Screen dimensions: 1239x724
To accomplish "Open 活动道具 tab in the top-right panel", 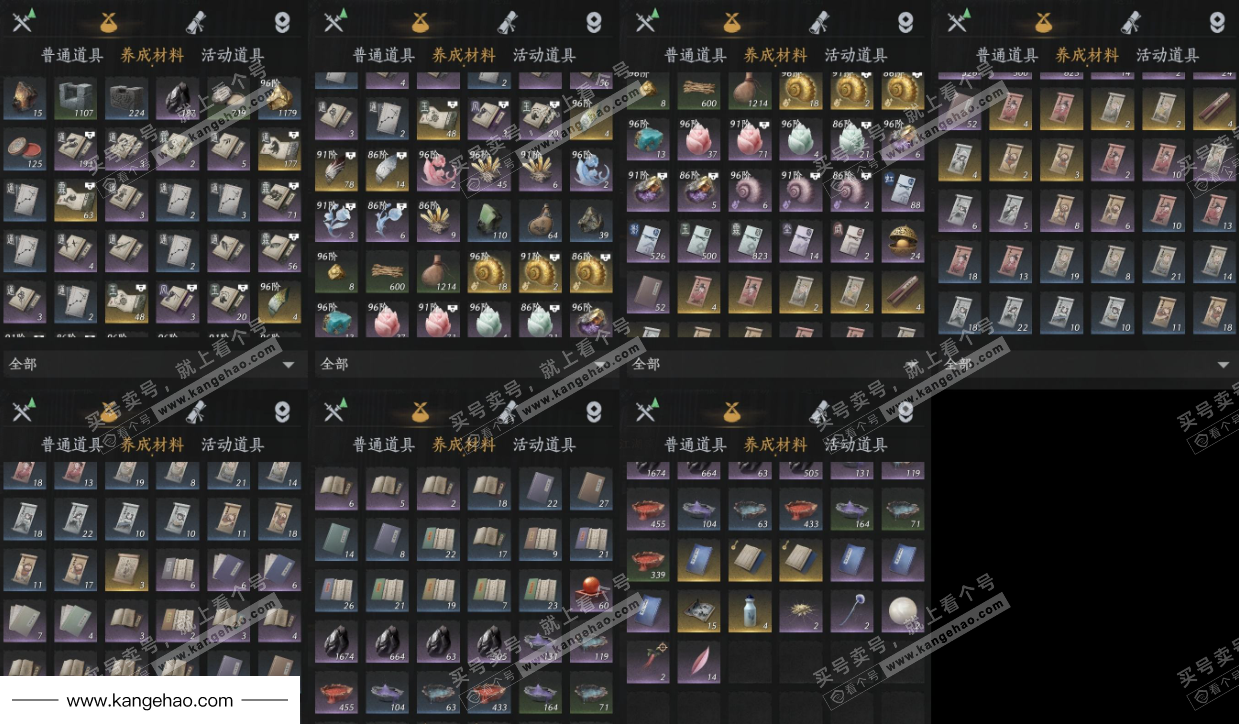I will 1167,55.
